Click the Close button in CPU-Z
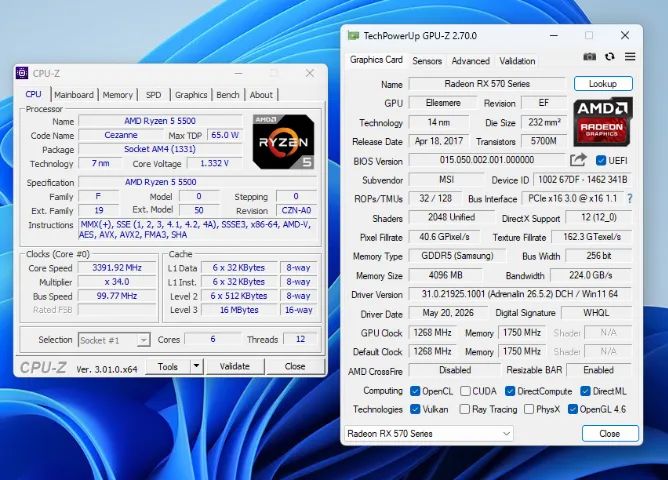This screenshot has height=480, width=668. [295, 366]
